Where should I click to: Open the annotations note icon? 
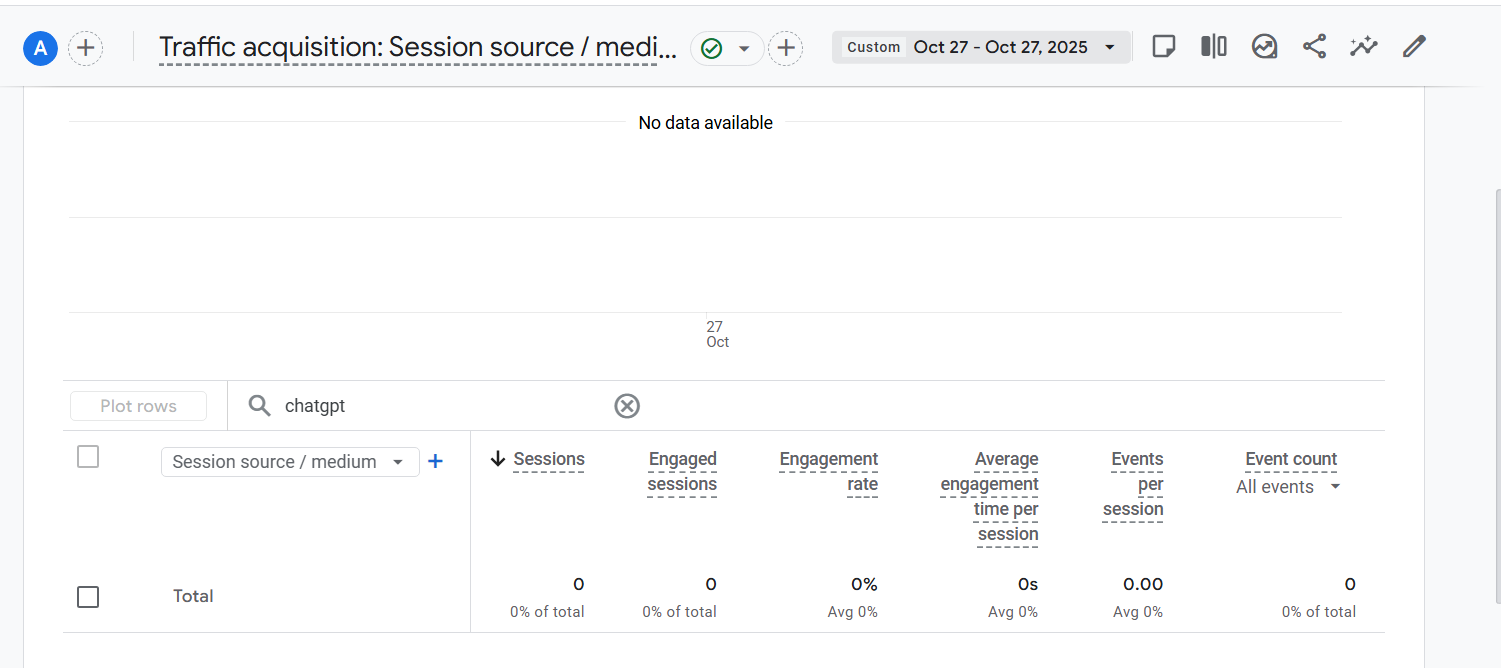tap(1163, 47)
